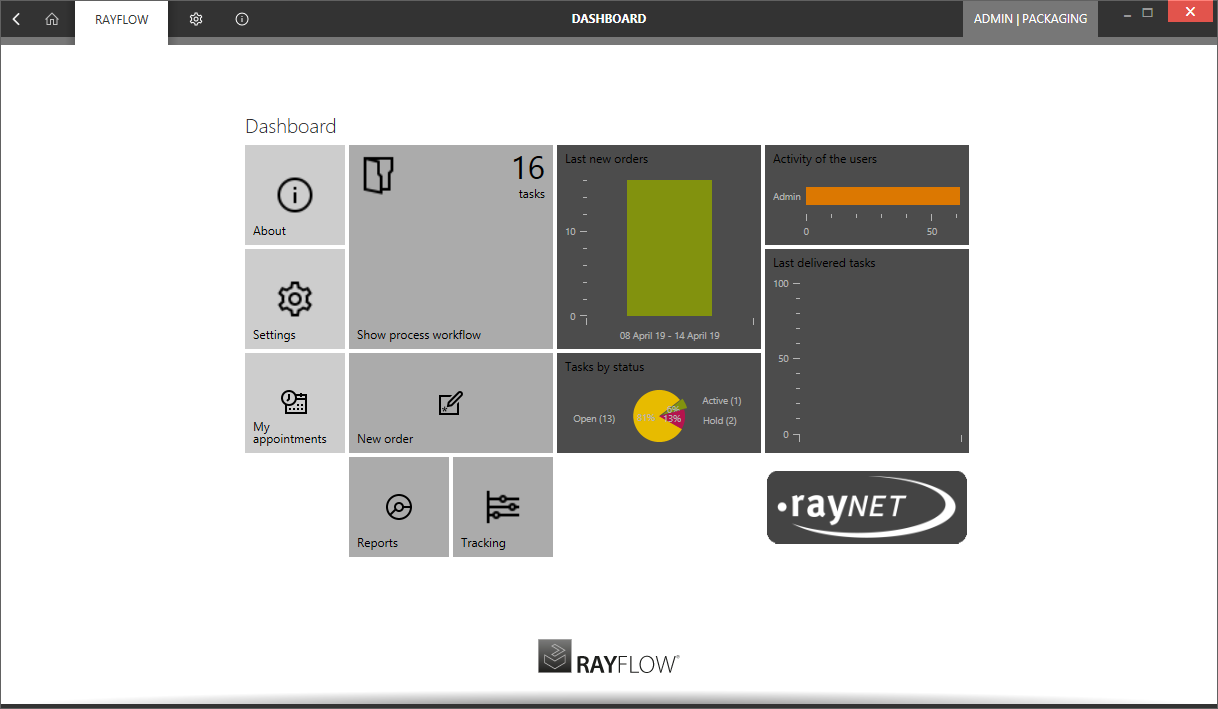Open My appointments
Screen dimensions: 1218x709
pos(294,403)
